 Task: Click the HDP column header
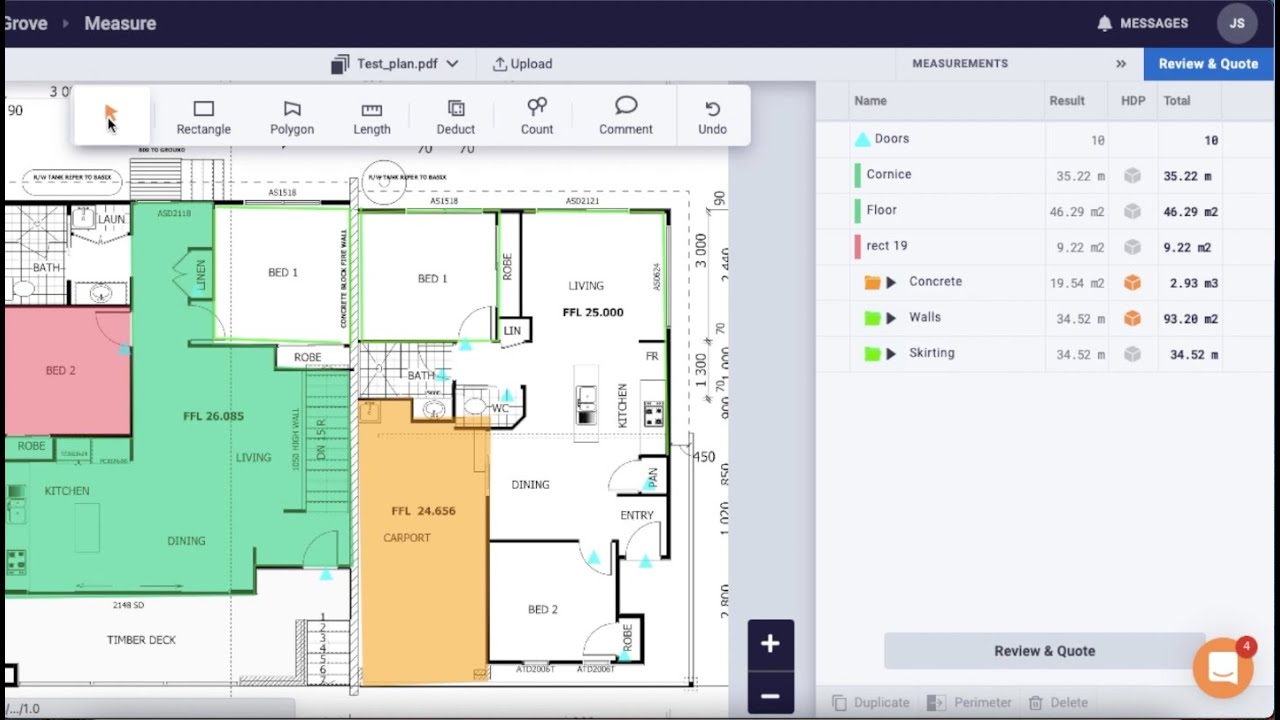point(1133,101)
